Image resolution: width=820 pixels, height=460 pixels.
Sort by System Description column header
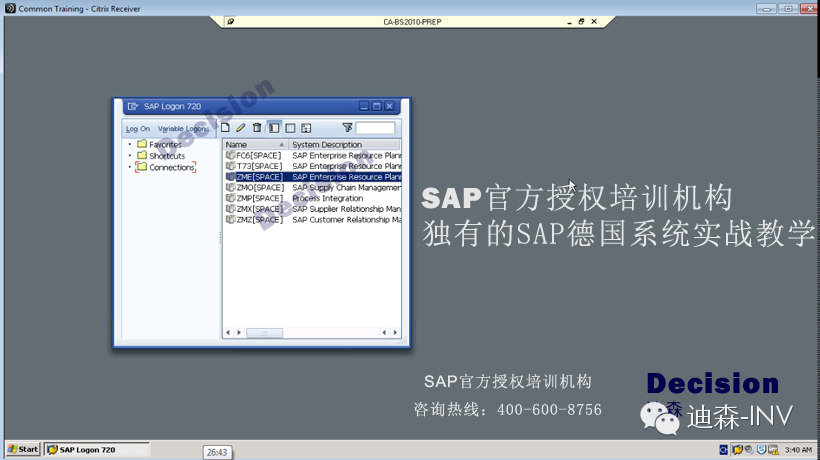345,144
